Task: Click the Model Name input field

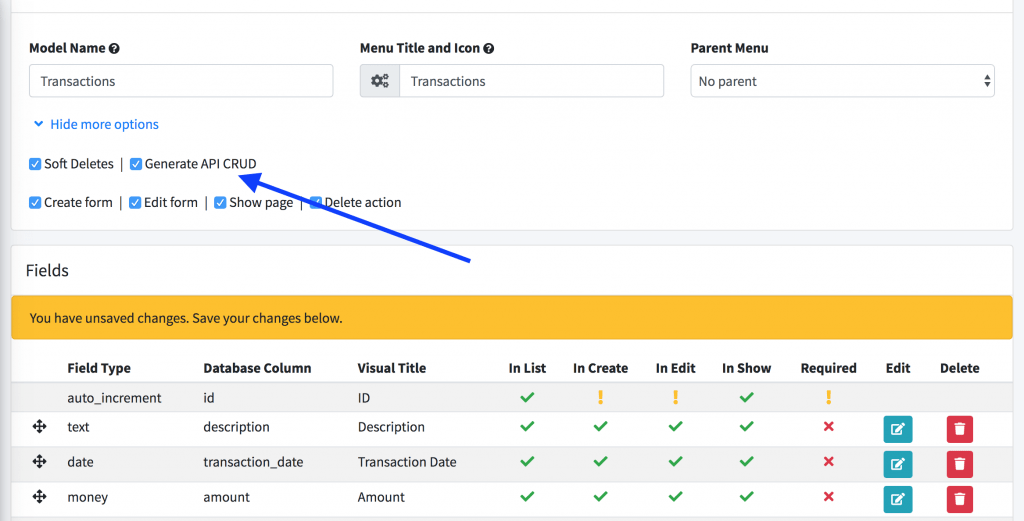Action: [181, 81]
